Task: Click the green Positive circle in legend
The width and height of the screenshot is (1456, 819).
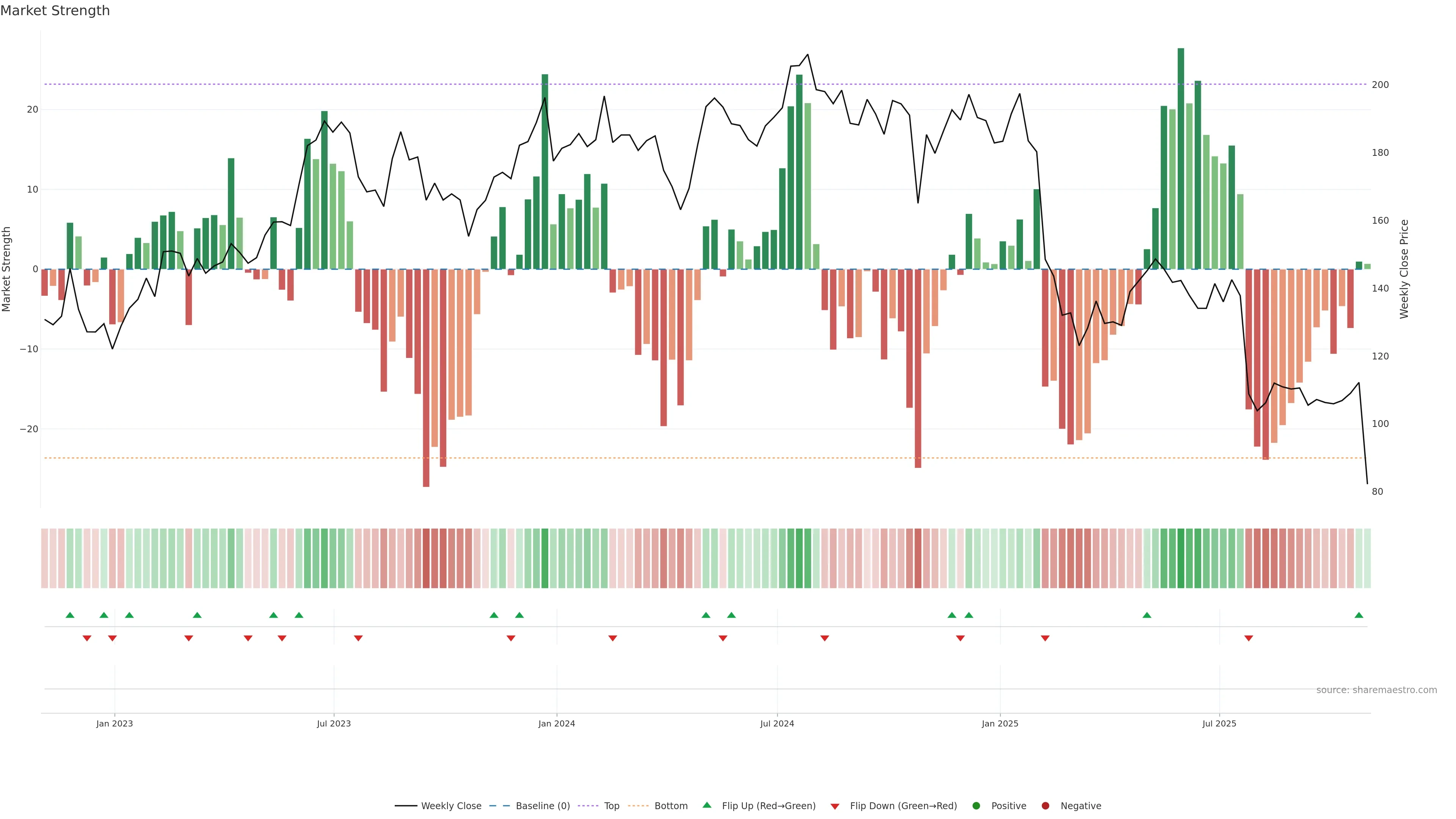Action: coord(976,805)
